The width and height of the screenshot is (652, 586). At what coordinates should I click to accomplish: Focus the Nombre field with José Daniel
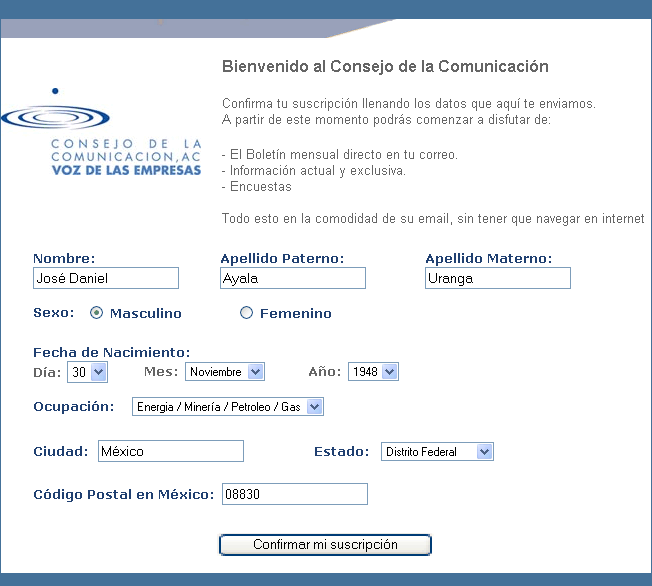[x=106, y=278]
